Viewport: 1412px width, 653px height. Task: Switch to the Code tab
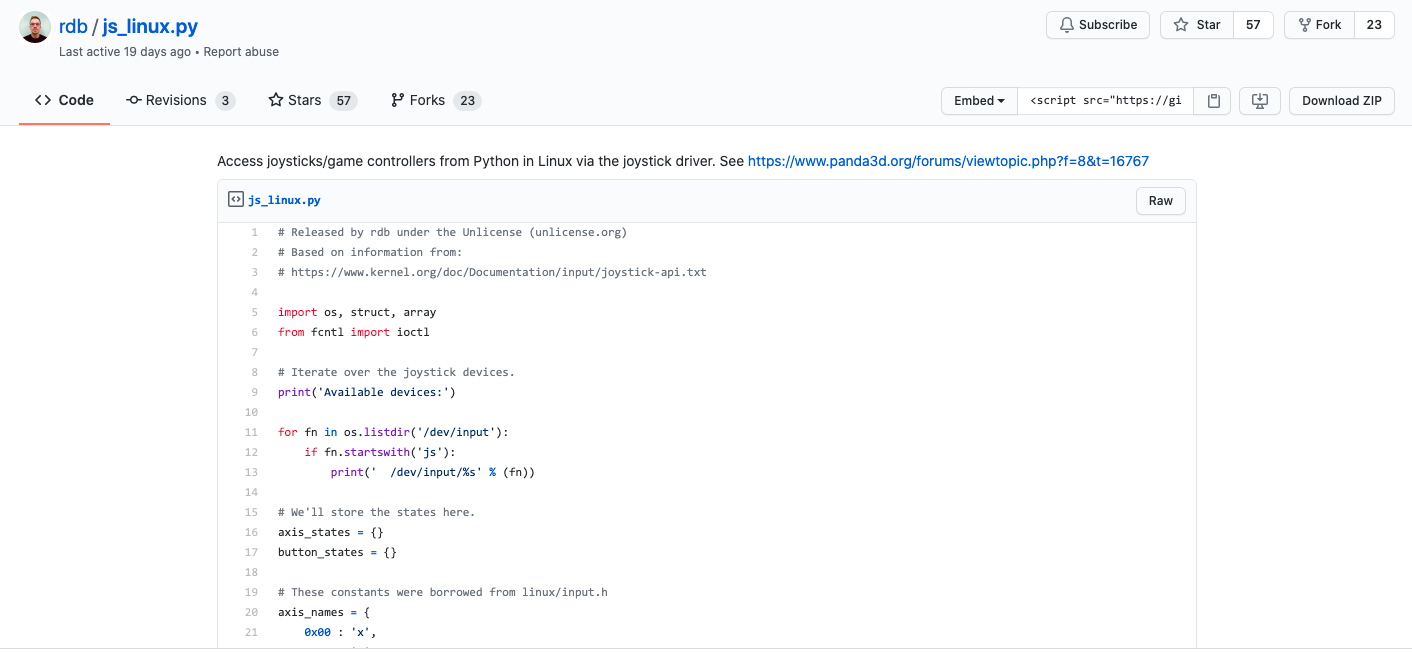tap(64, 100)
